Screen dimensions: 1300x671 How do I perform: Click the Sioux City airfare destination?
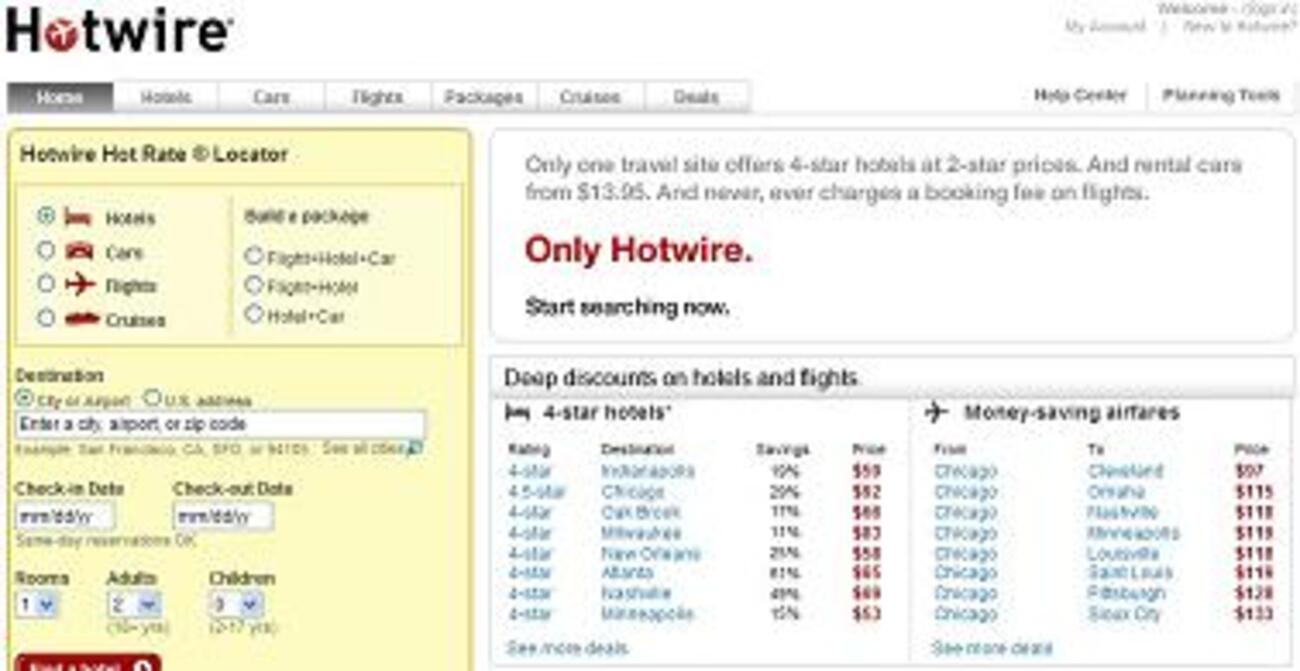coord(1125,614)
